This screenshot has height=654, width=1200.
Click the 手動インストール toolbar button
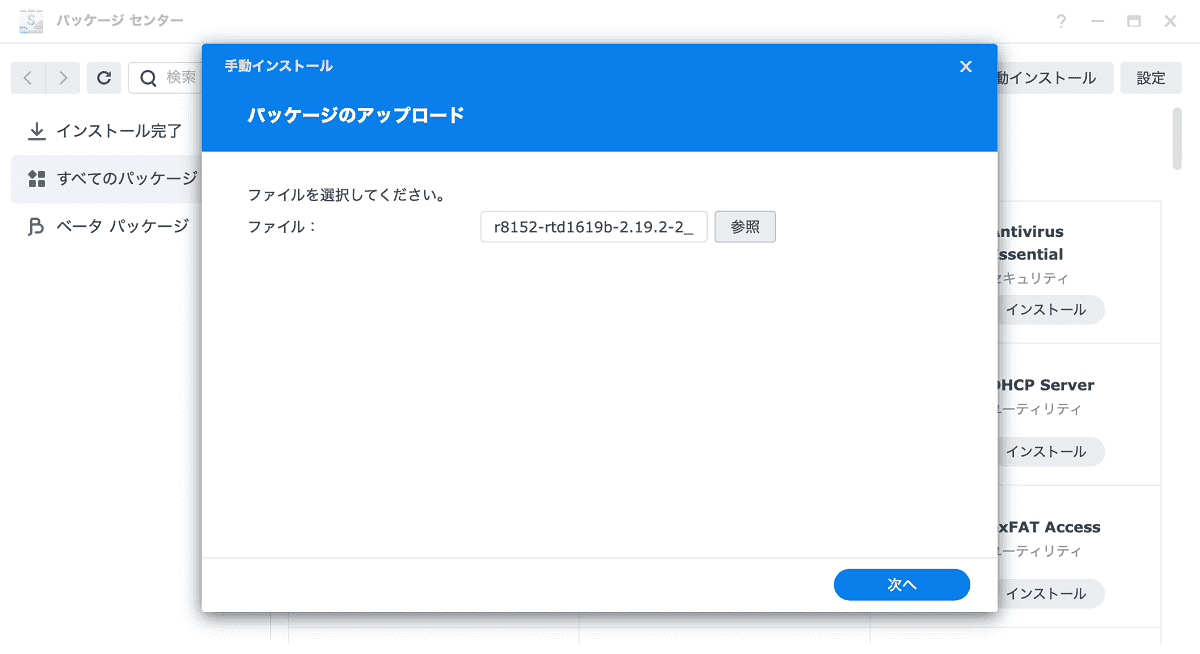(1054, 78)
